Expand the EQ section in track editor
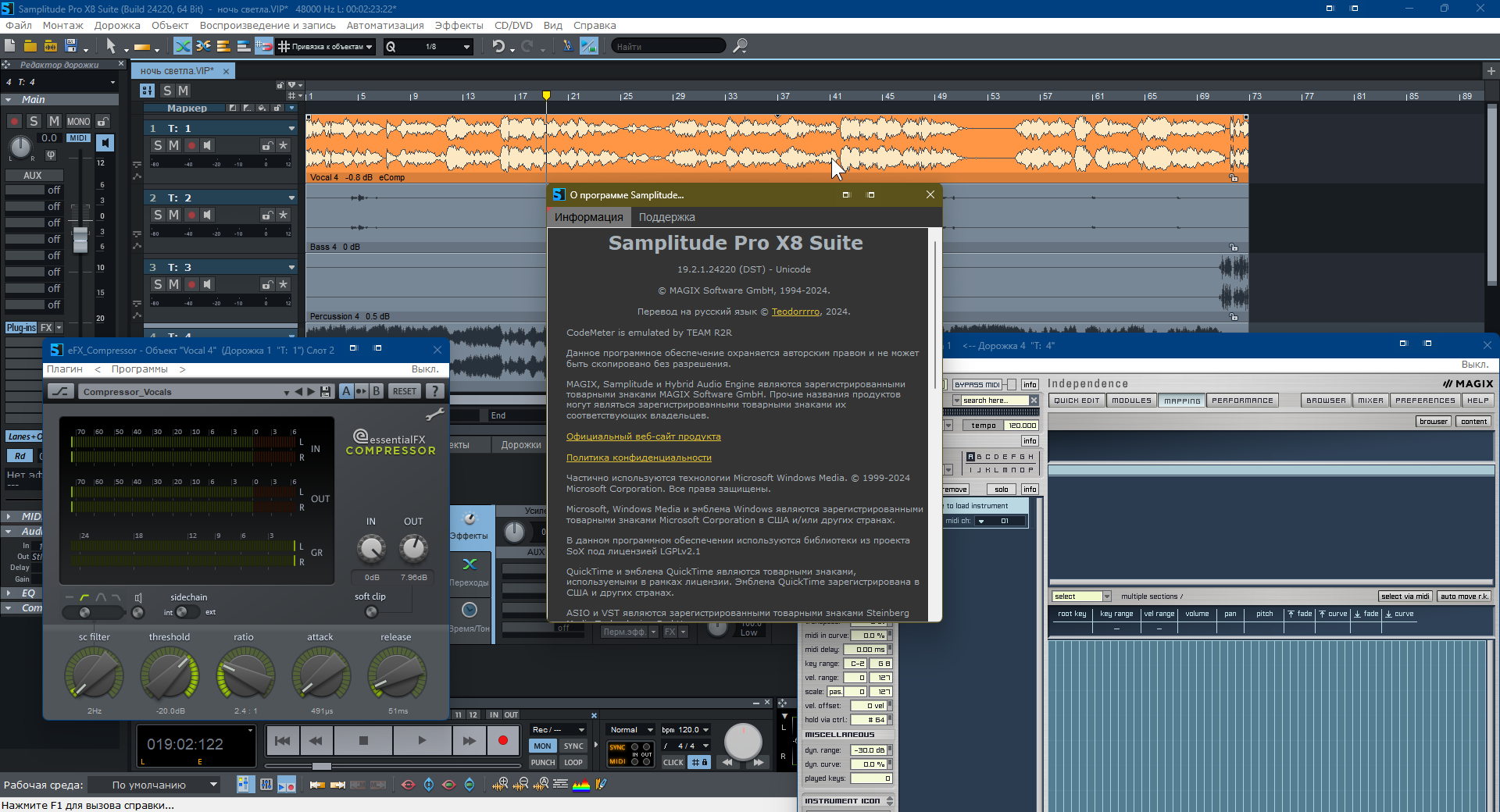Image resolution: width=1500 pixels, height=812 pixels. point(8,593)
